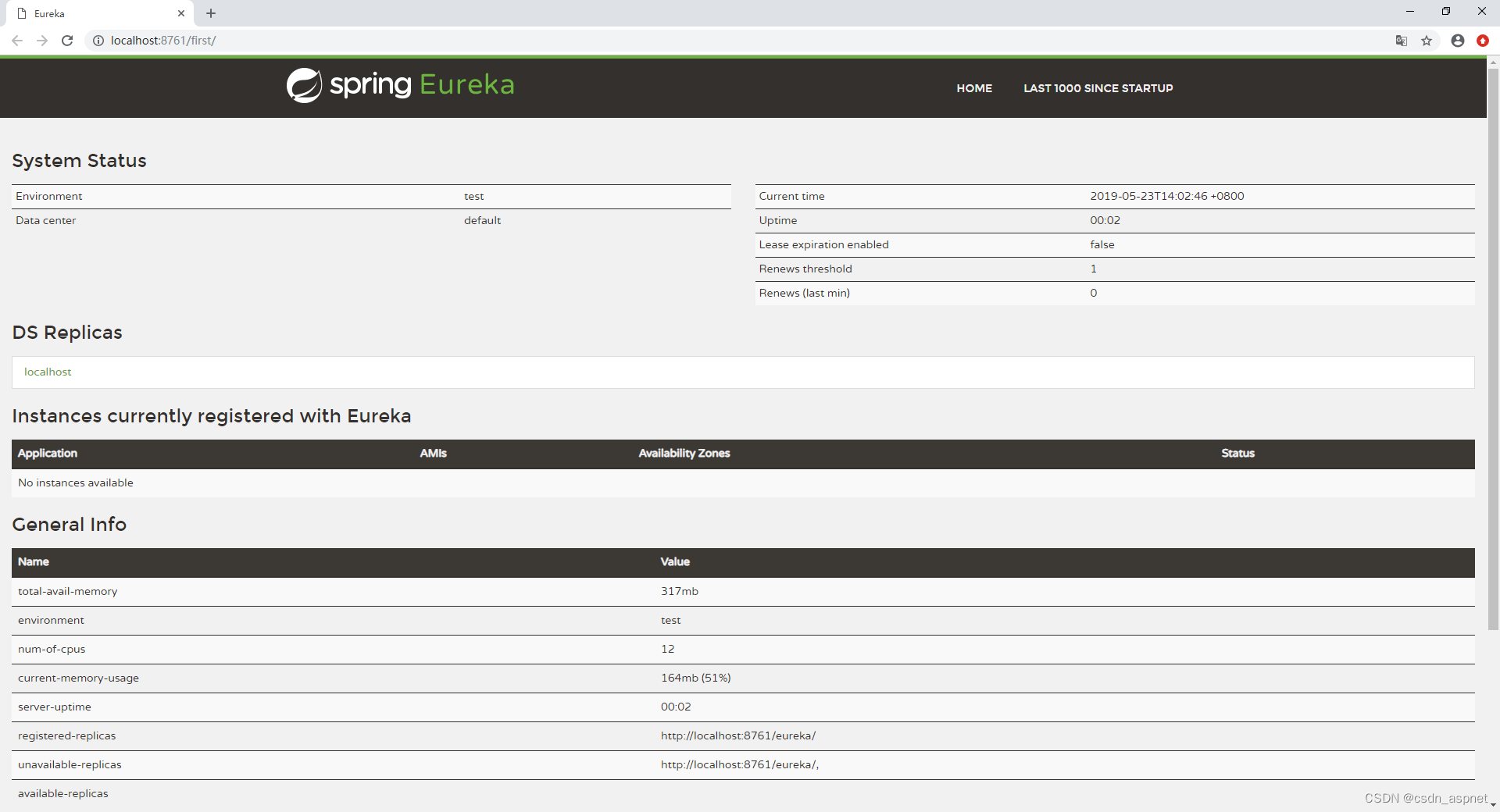Click the unavailable-replicas row label
The width and height of the screenshot is (1500, 812).
click(70, 764)
